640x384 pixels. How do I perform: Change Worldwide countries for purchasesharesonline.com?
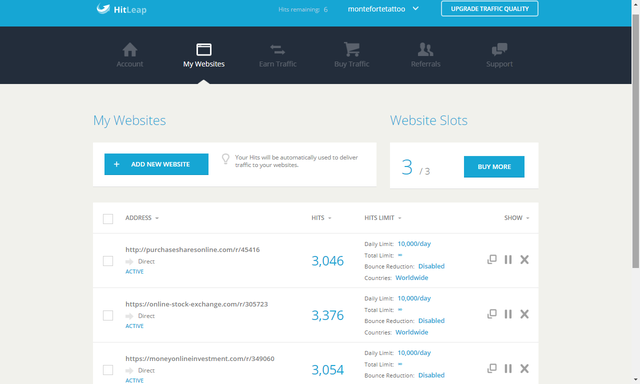pos(411,277)
